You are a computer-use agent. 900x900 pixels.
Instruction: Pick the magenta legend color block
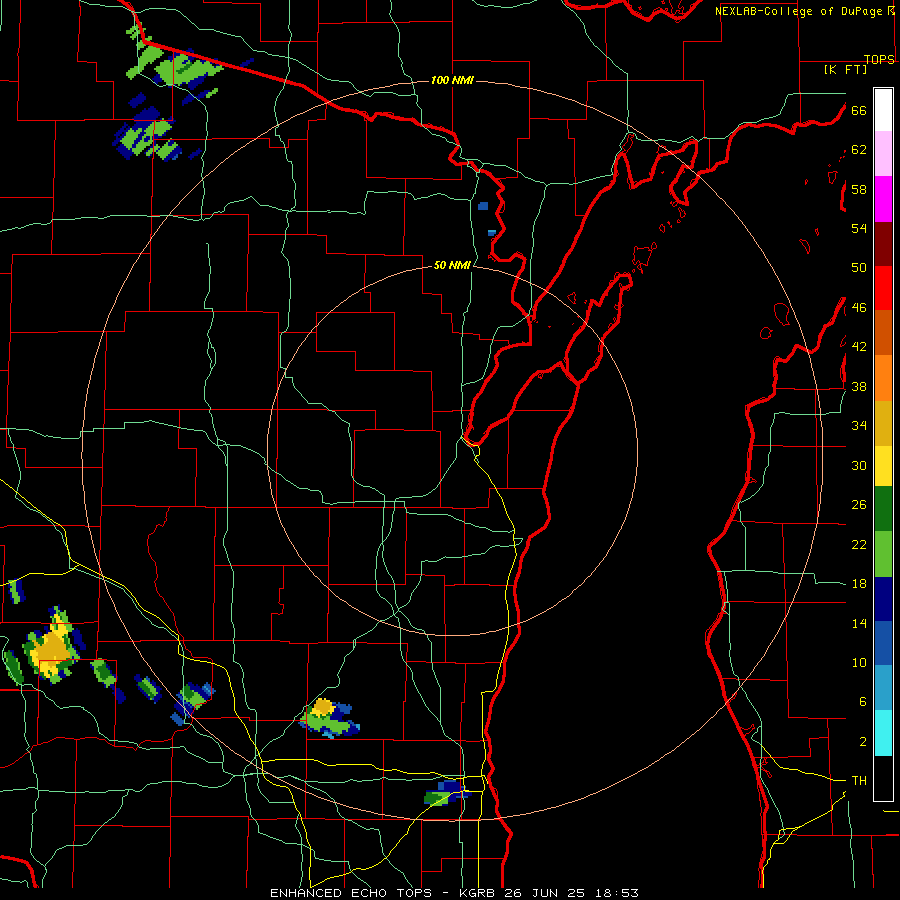click(883, 199)
